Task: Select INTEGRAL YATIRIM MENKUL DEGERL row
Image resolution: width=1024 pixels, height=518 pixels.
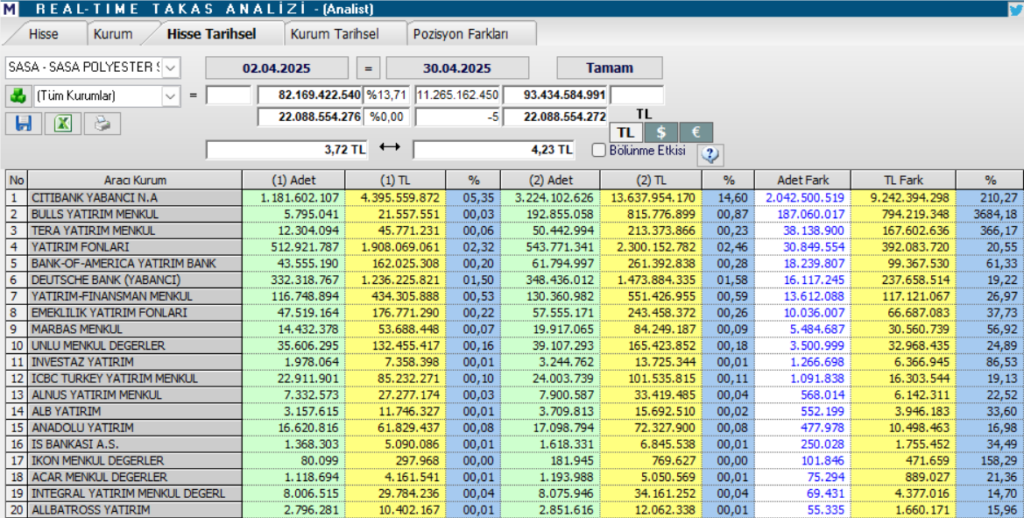Action: 514,494
